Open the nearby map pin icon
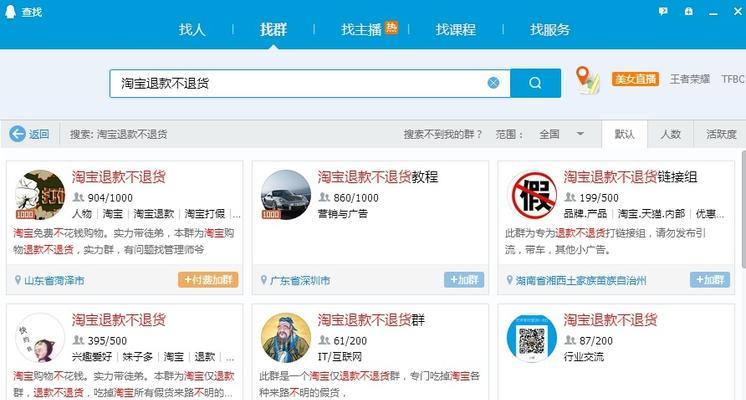 tap(587, 80)
